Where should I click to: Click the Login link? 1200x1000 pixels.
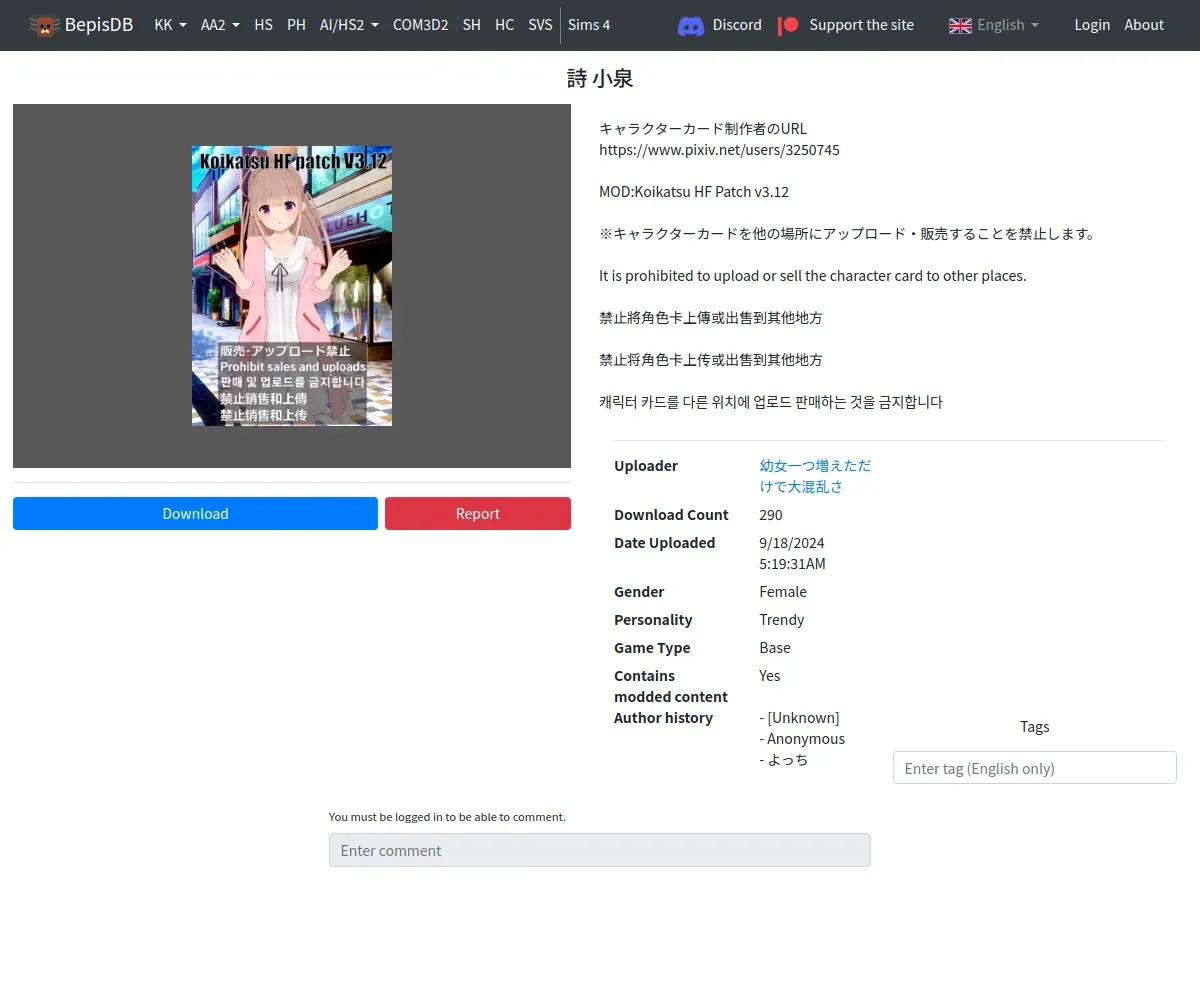(x=1092, y=25)
